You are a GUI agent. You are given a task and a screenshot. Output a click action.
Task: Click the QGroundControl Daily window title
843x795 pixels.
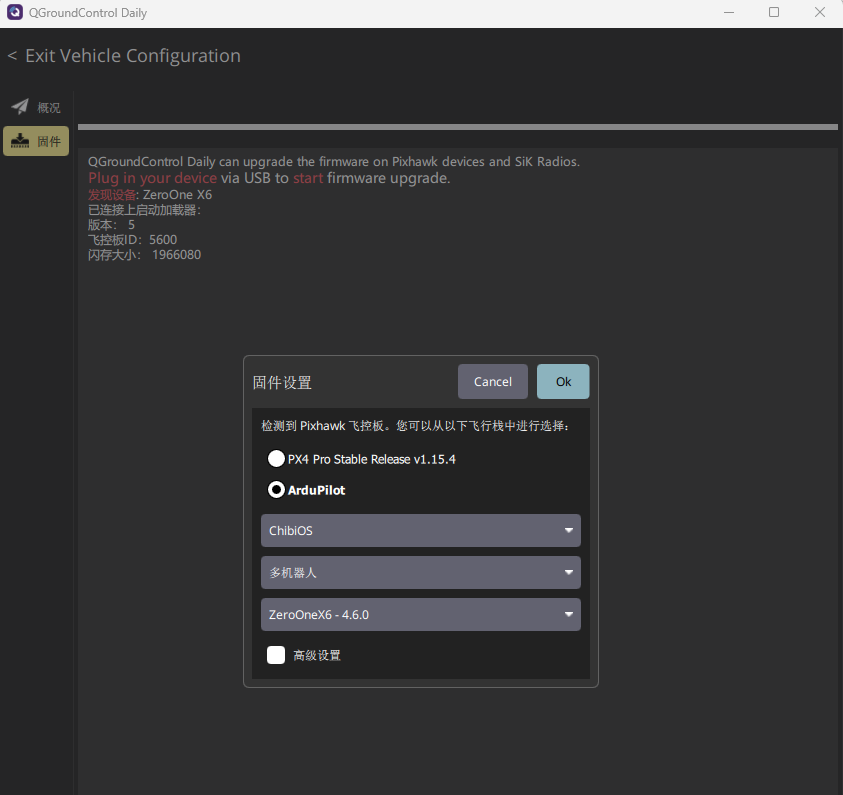tap(88, 13)
